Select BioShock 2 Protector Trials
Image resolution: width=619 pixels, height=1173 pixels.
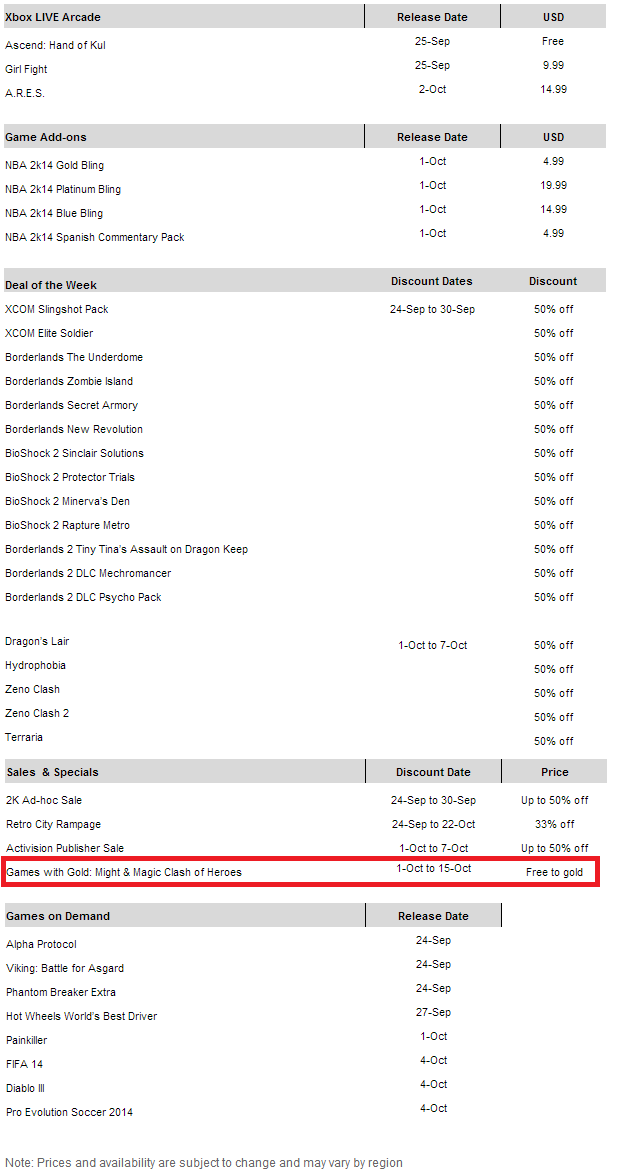[x=70, y=477]
